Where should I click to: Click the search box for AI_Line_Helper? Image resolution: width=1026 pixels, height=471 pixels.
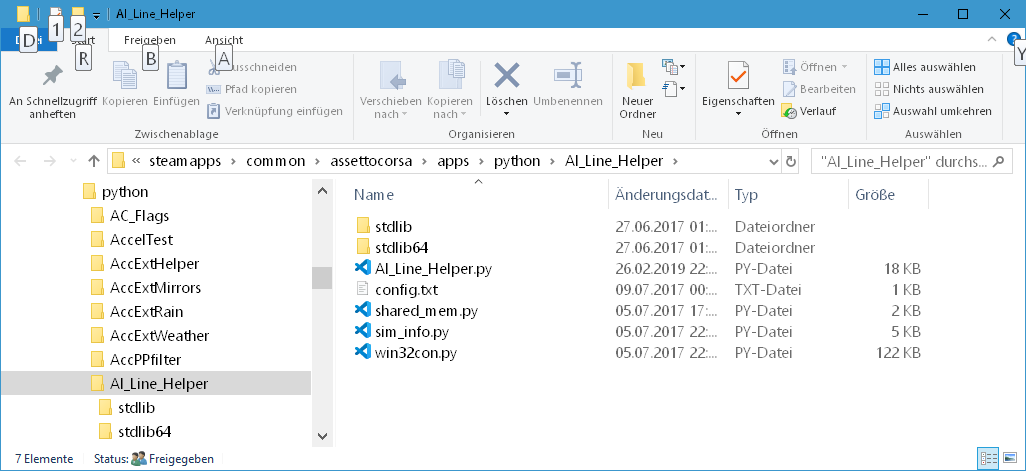(x=911, y=161)
